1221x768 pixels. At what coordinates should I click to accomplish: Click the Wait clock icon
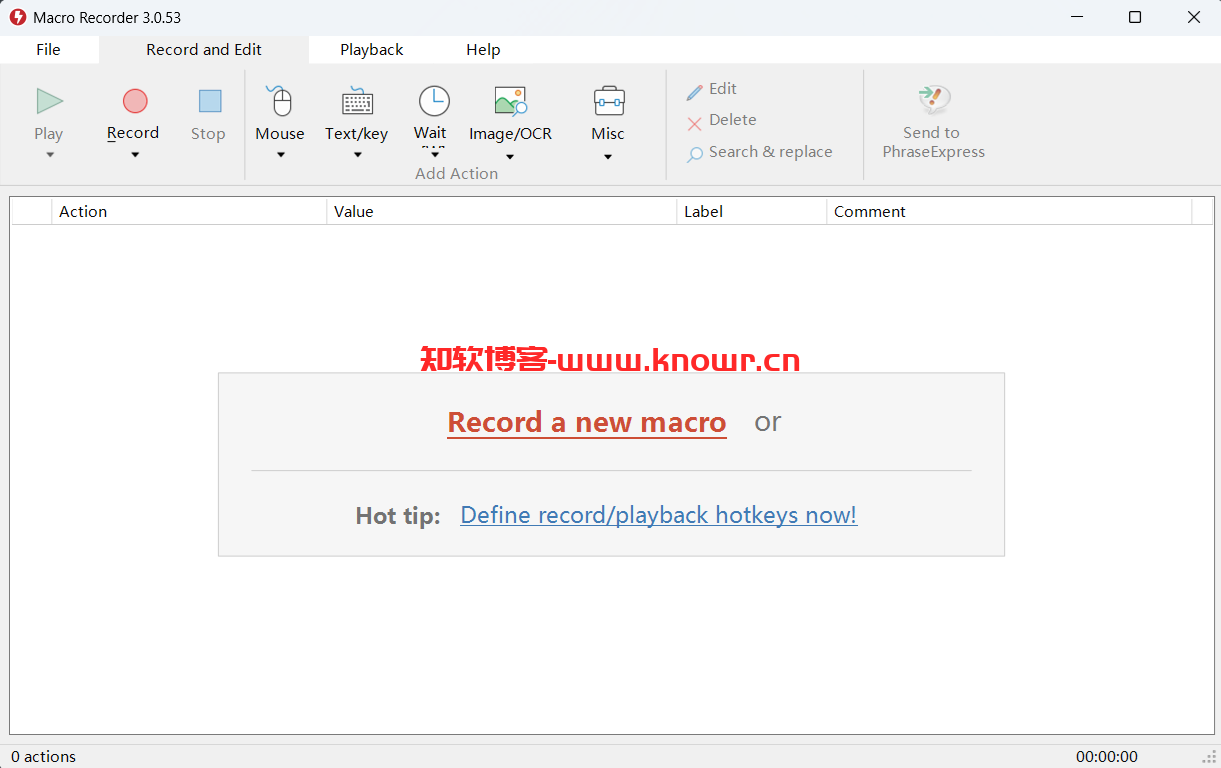tap(434, 101)
